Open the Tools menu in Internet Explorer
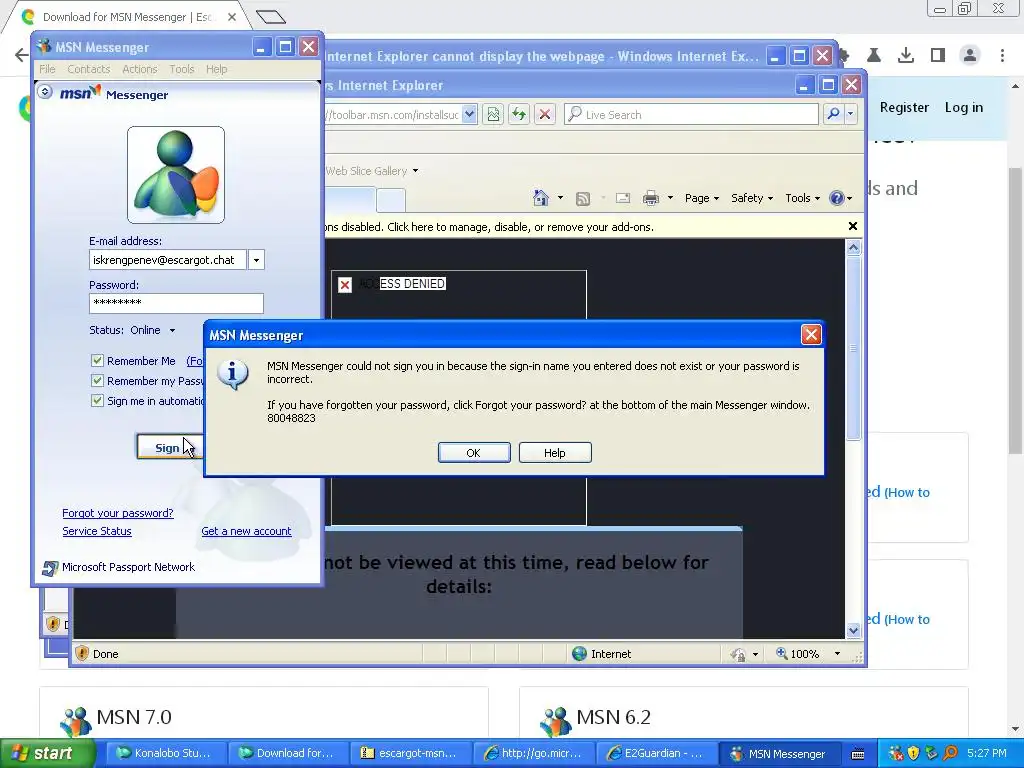1024x768 pixels. (x=803, y=198)
